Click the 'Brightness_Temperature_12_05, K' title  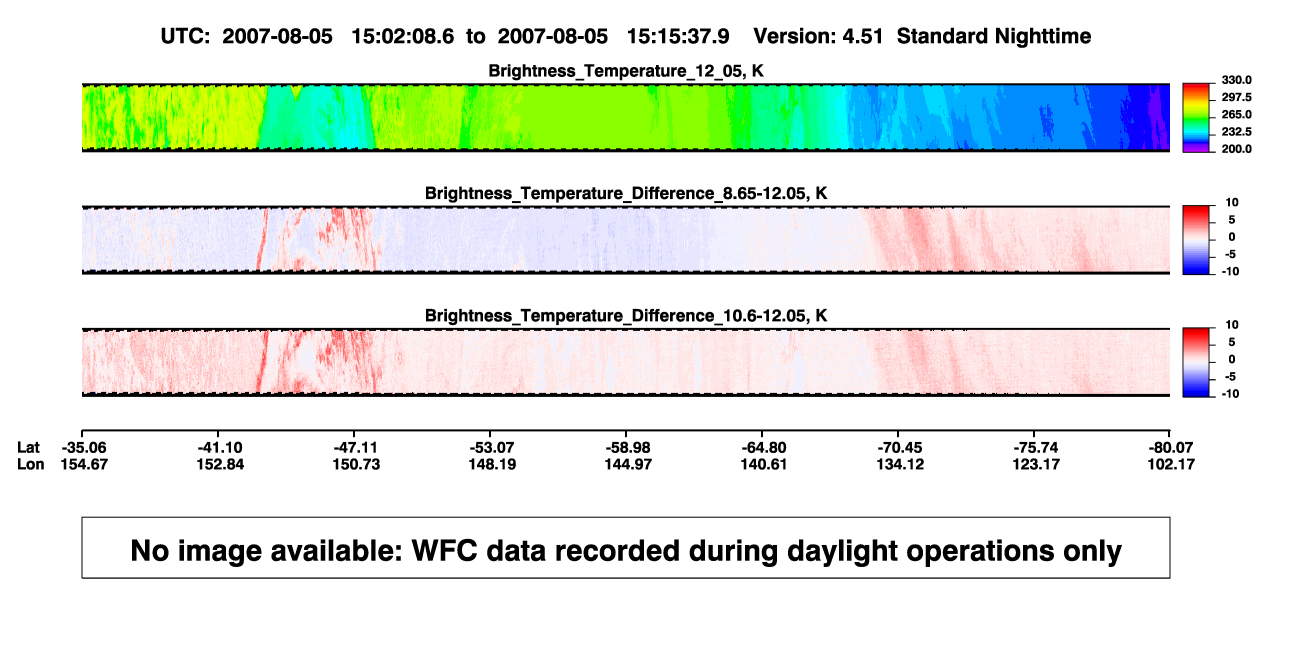coord(626,71)
